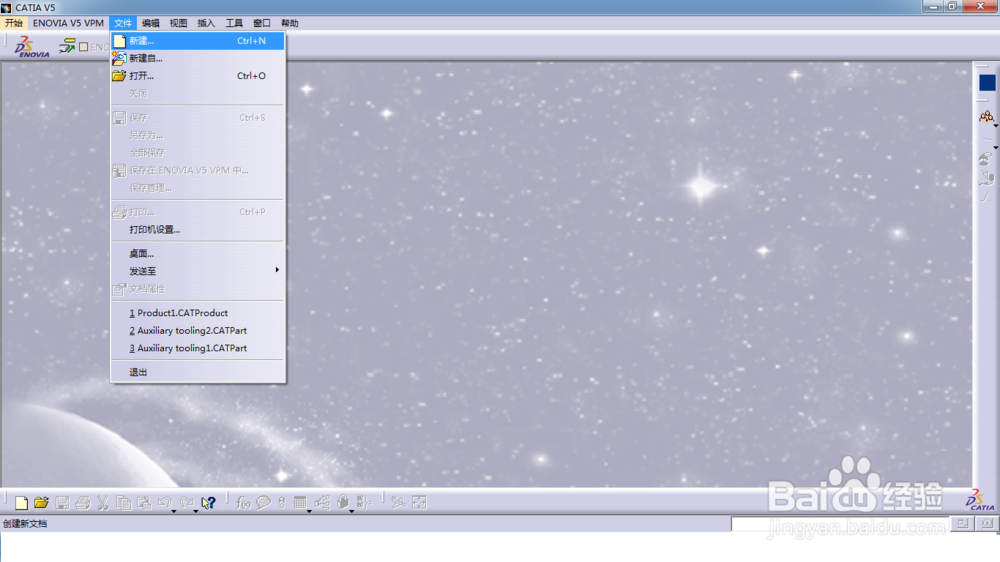Expand dropdown arrow under people icon
The image size is (1000, 562).
996,126
